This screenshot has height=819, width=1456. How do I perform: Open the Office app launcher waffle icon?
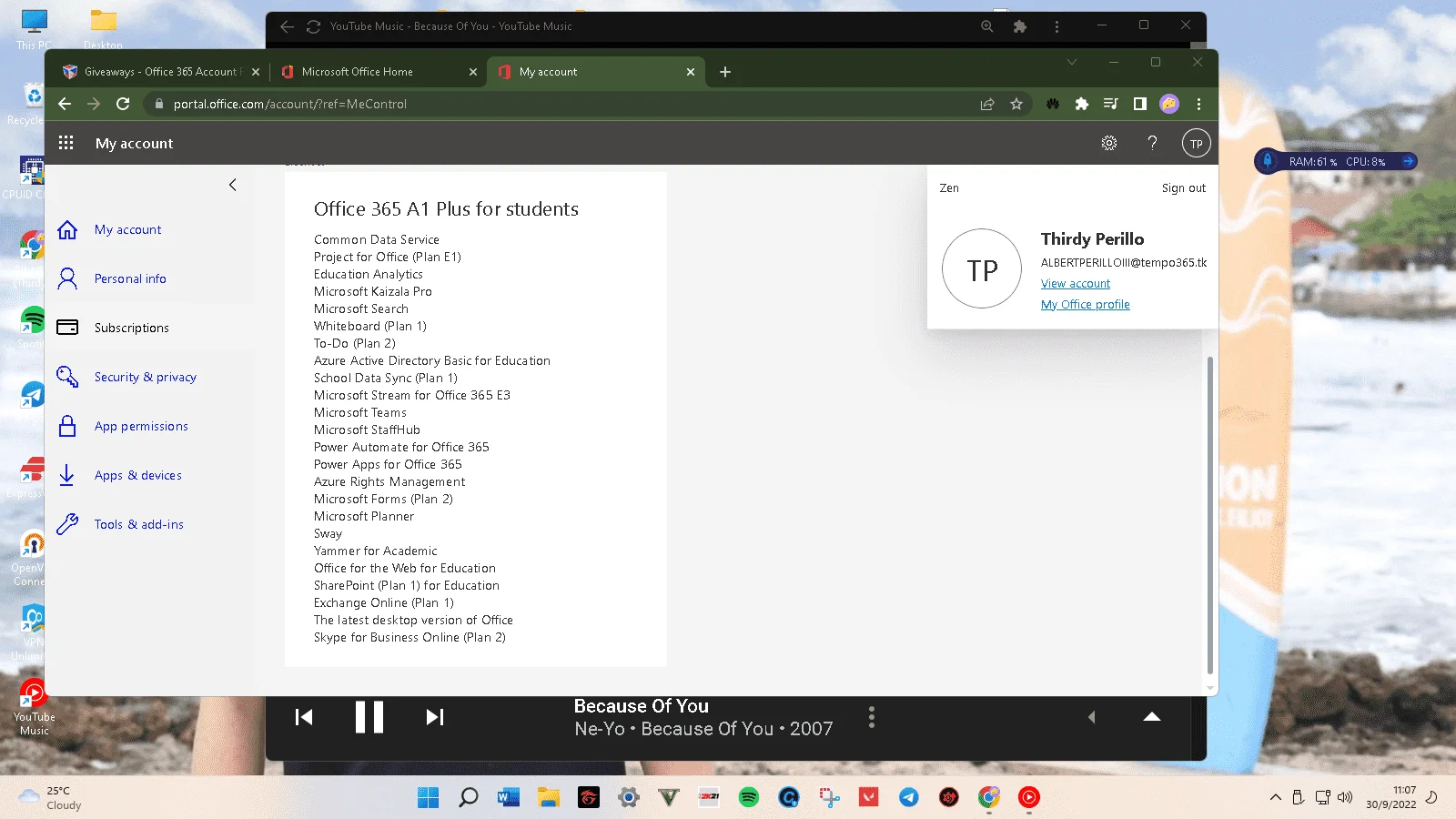pyautogui.click(x=66, y=143)
